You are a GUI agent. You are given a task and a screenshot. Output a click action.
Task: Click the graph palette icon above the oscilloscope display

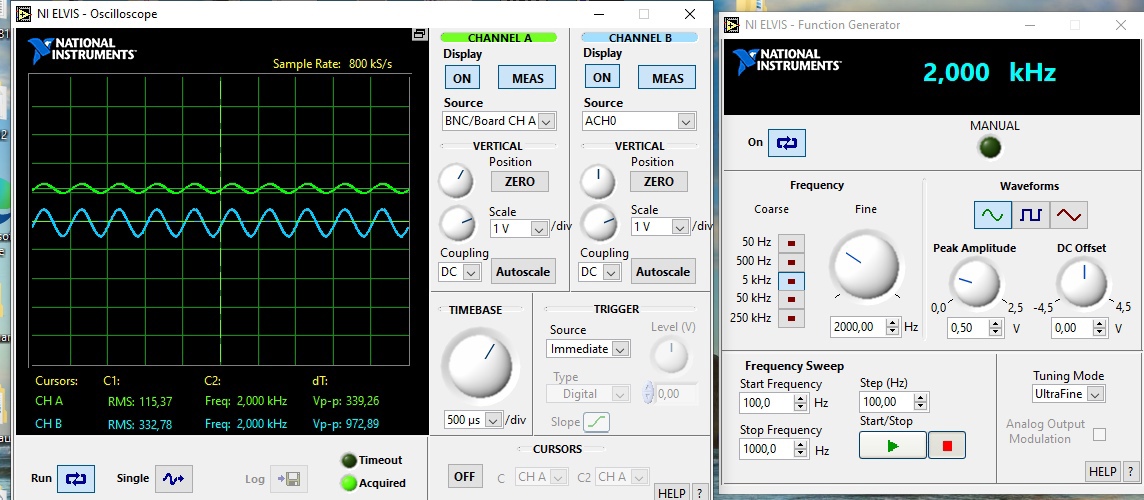coord(419,34)
